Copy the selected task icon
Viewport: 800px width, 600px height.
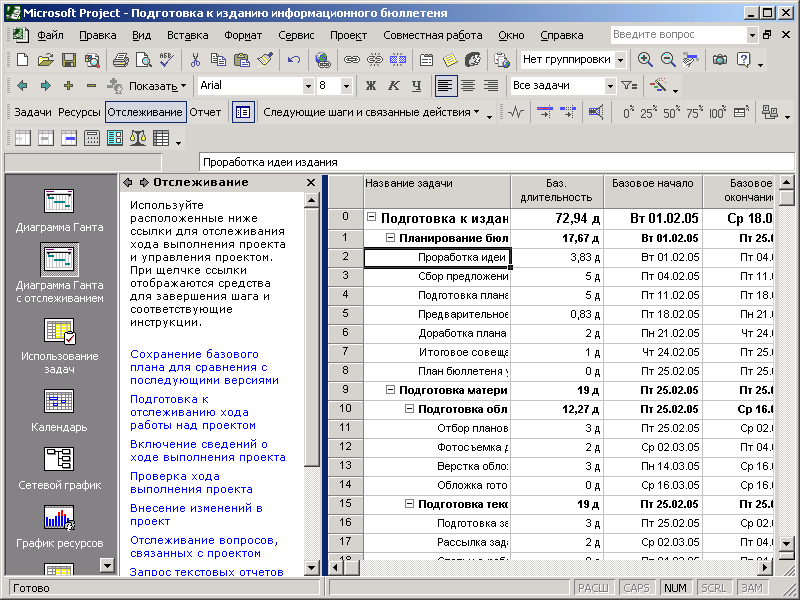click(x=218, y=60)
